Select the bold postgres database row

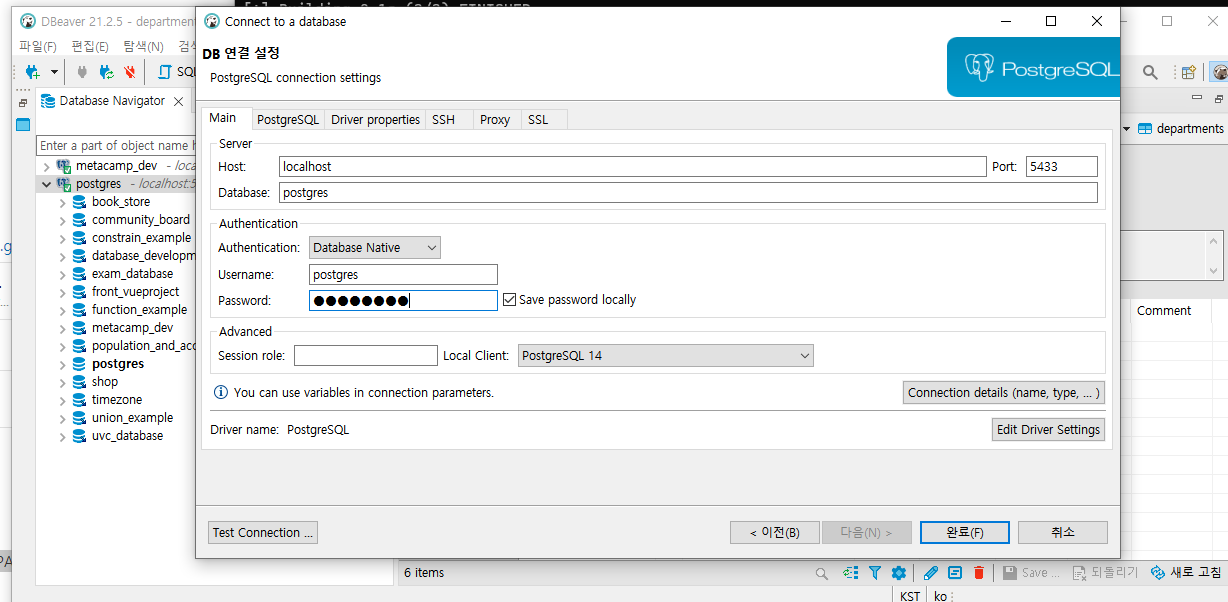point(118,364)
